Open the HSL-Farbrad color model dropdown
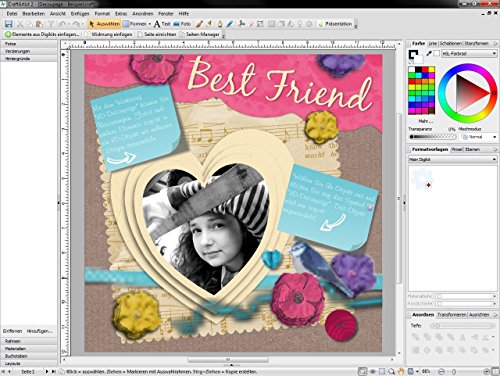Image resolution: width=500 pixels, height=376 pixels. 469,53
